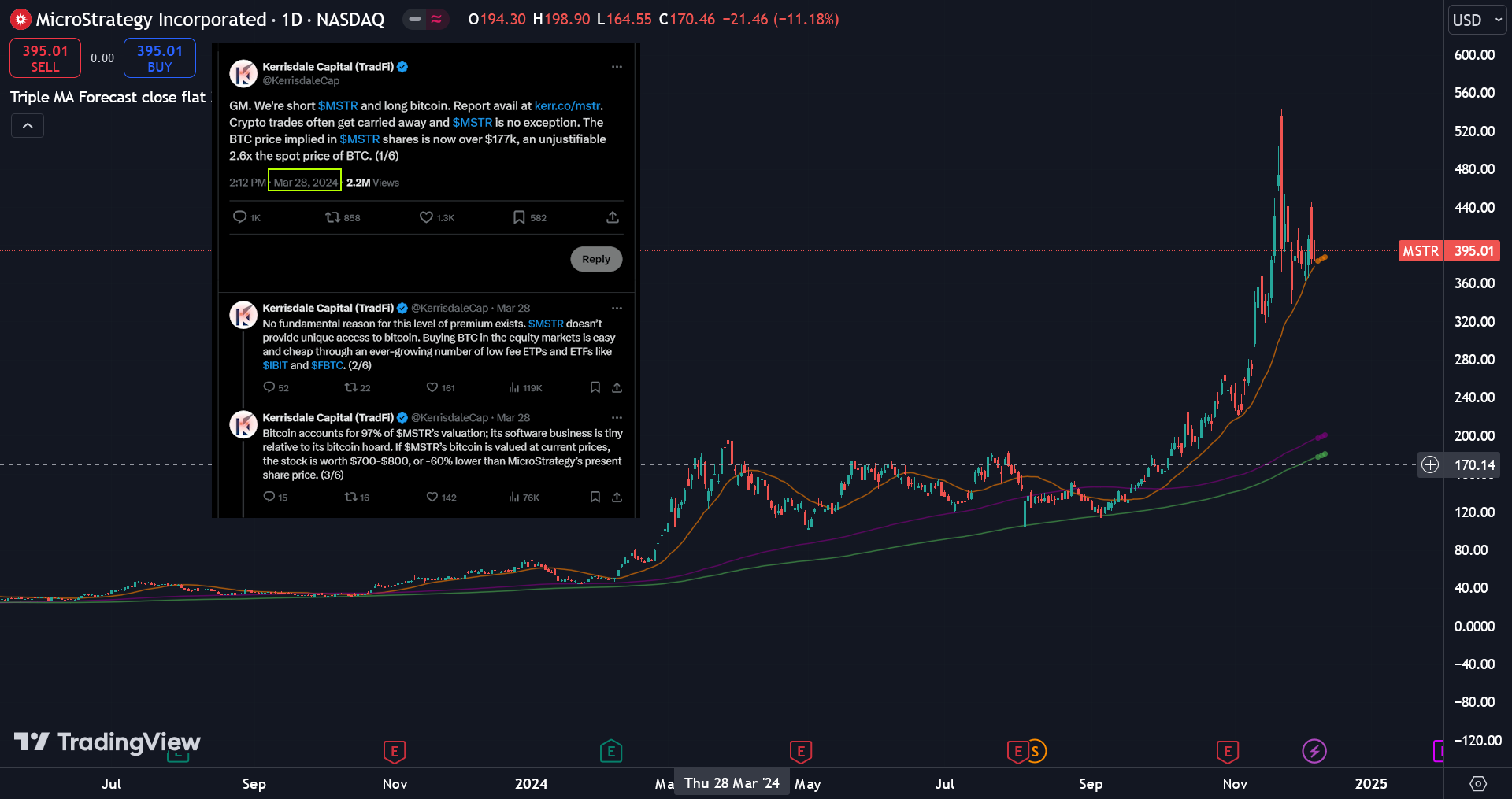1512x799 pixels.
Task: Click the red earnings E marker near Nov 2024
Action: pyautogui.click(x=1228, y=752)
